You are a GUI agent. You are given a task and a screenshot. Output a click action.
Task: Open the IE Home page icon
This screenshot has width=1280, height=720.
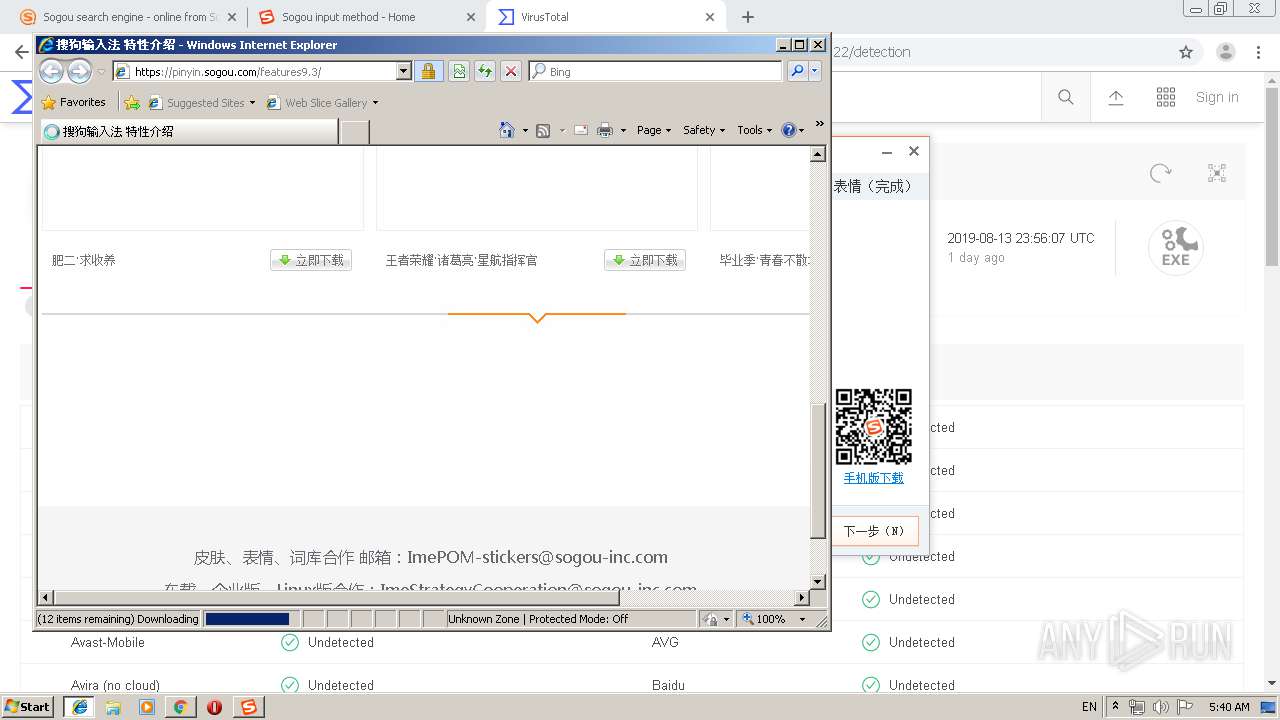point(507,130)
